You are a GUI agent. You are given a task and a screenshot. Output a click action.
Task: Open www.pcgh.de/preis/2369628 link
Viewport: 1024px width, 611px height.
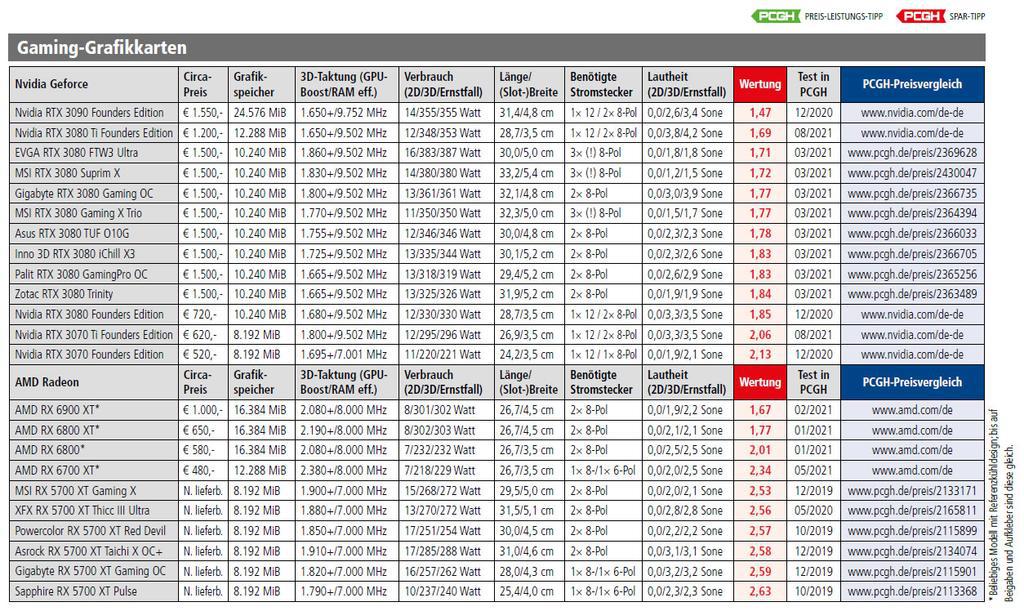(912, 153)
